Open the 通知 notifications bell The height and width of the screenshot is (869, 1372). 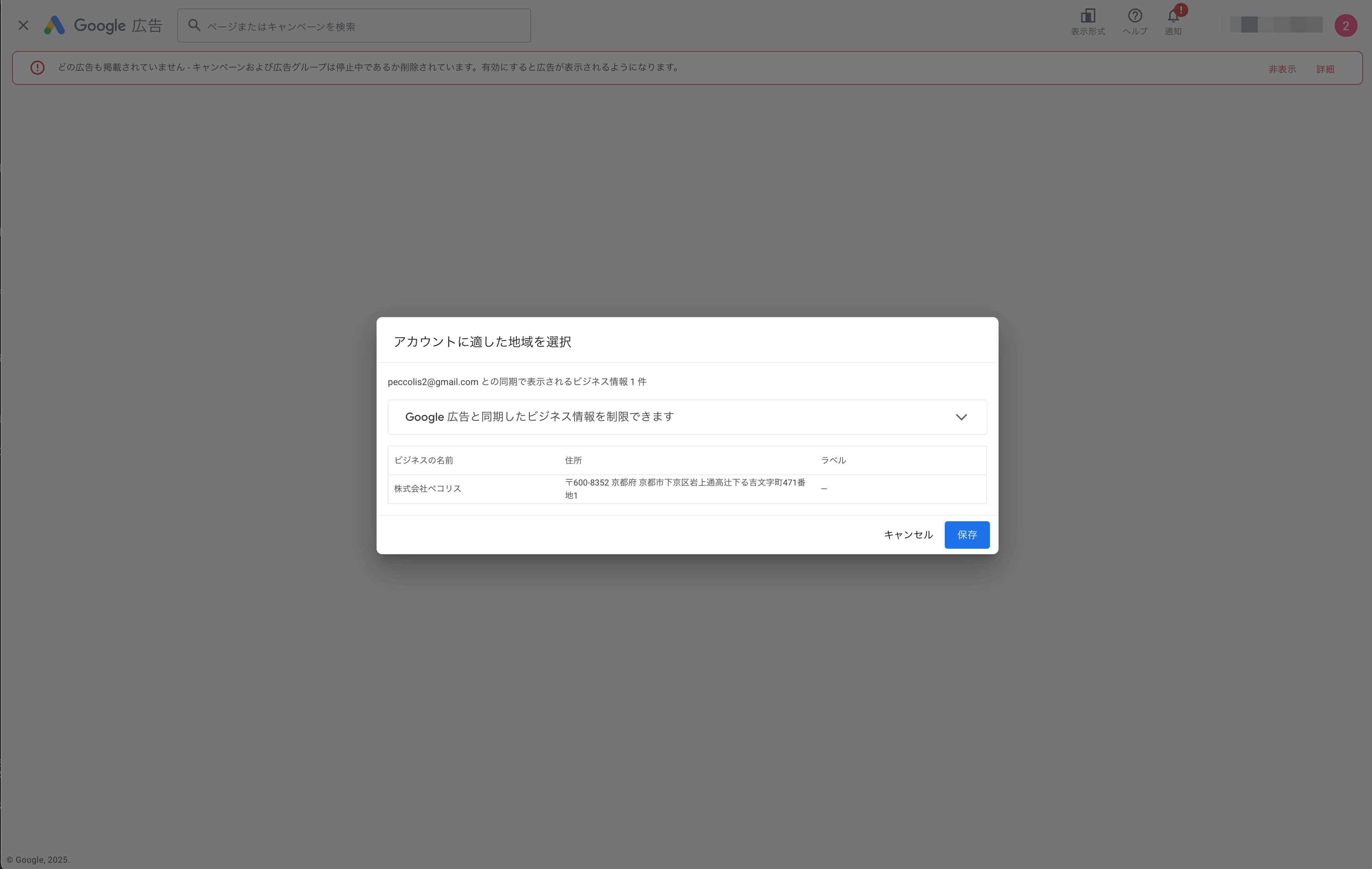1173,16
